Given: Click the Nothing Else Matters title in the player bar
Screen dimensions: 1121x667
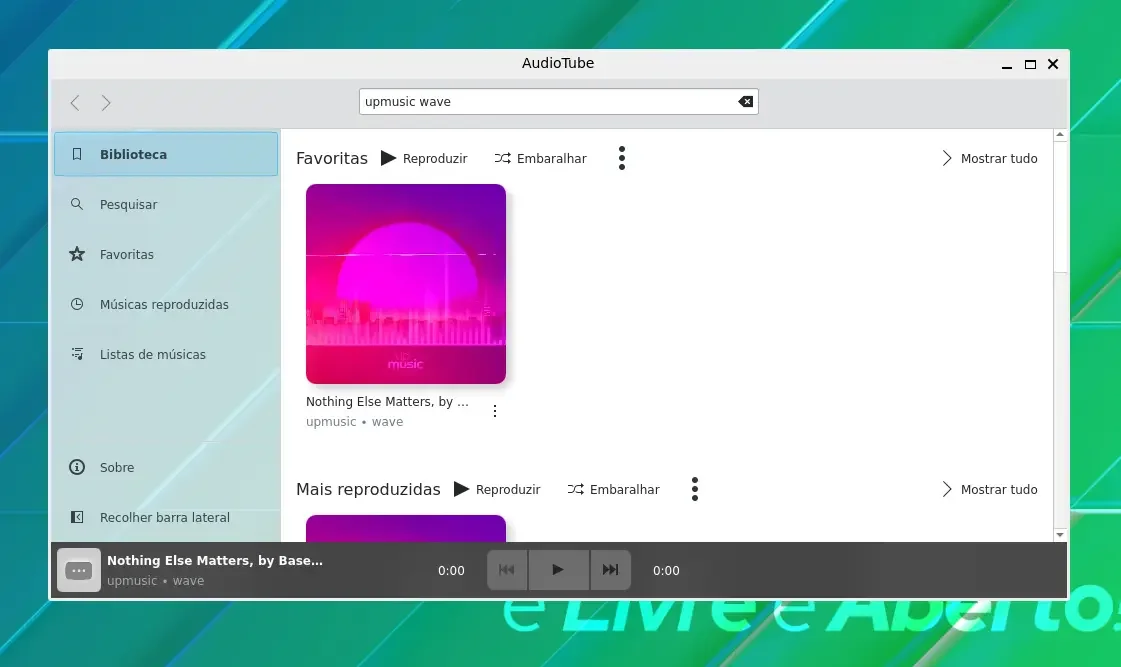Looking at the screenshot, I should pos(214,560).
